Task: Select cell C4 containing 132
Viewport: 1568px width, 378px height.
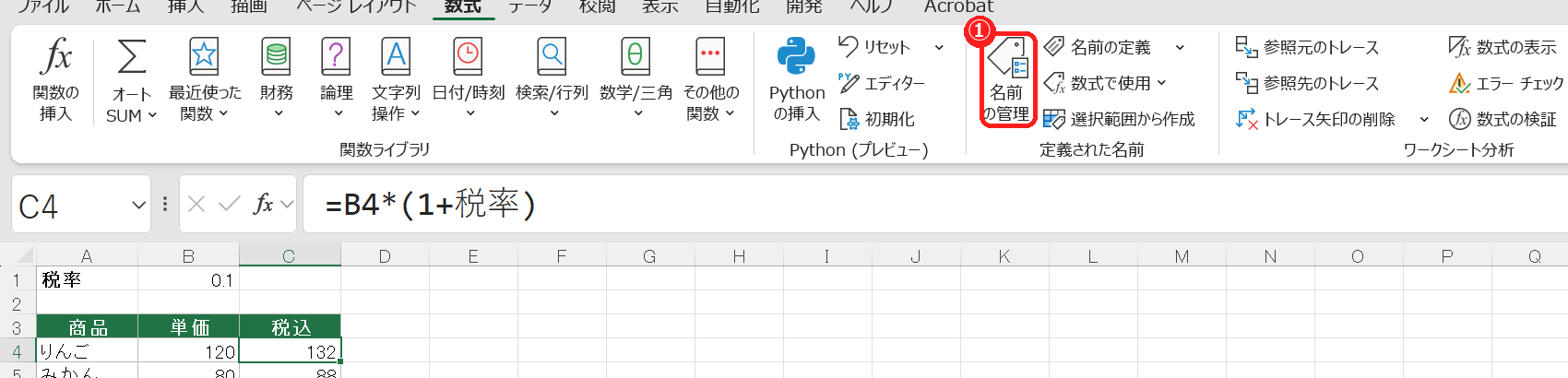Action: [290, 351]
